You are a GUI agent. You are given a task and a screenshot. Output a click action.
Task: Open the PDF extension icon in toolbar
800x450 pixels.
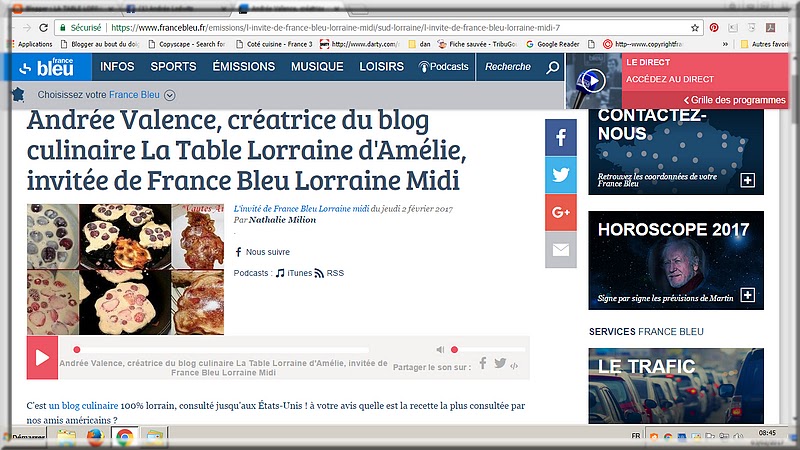click(x=770, y=28)
